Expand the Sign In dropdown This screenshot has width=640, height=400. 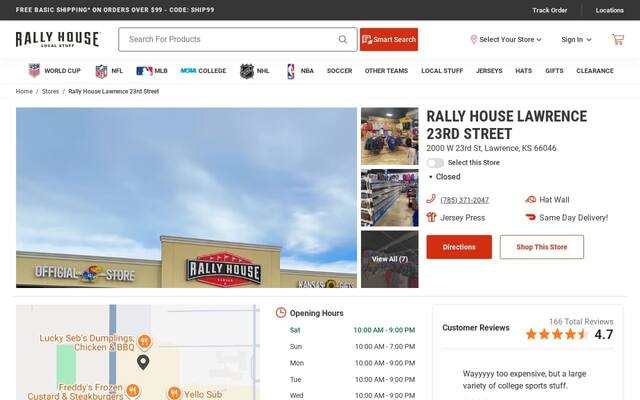pos(576,40)
